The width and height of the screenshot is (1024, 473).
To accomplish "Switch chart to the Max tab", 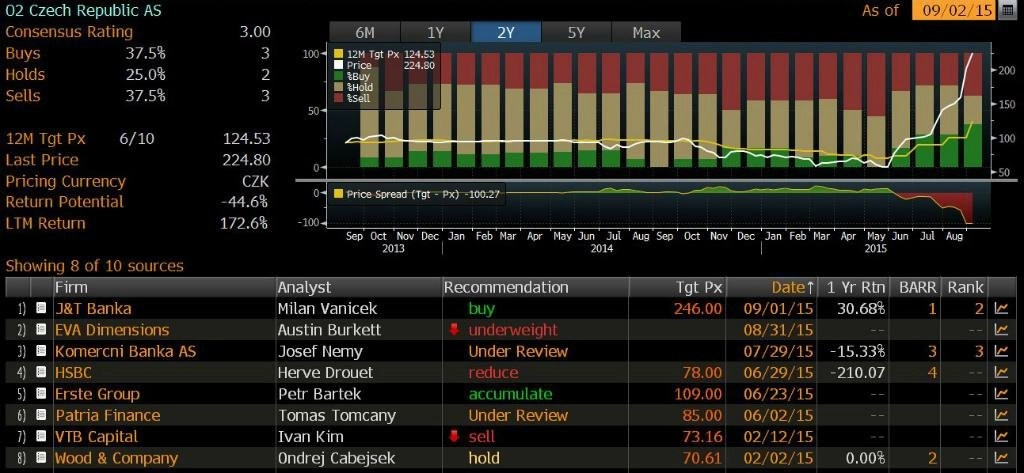I will [x=646, y=32].
